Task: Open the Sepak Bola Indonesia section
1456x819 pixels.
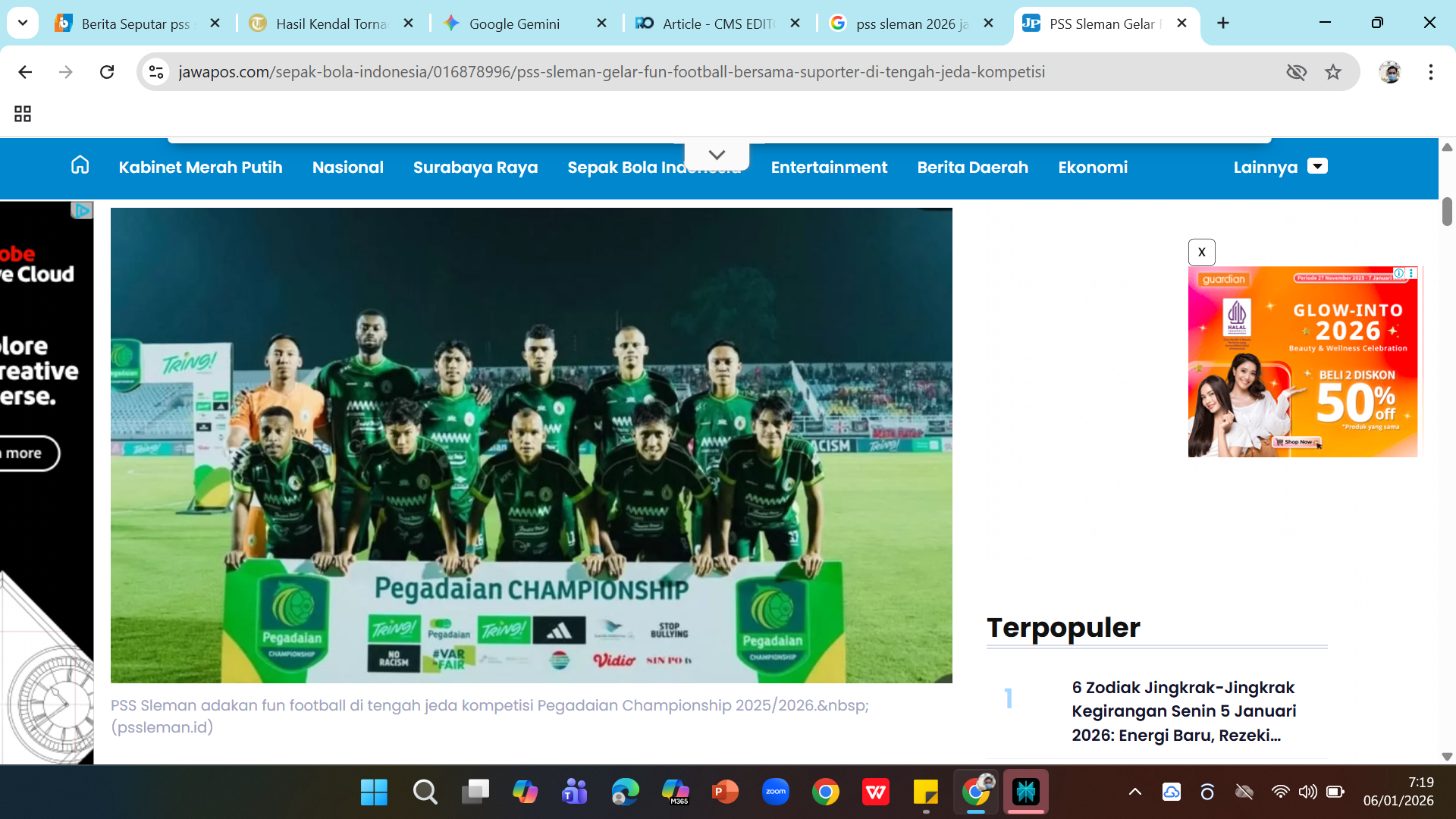Action: pos(625,168)
